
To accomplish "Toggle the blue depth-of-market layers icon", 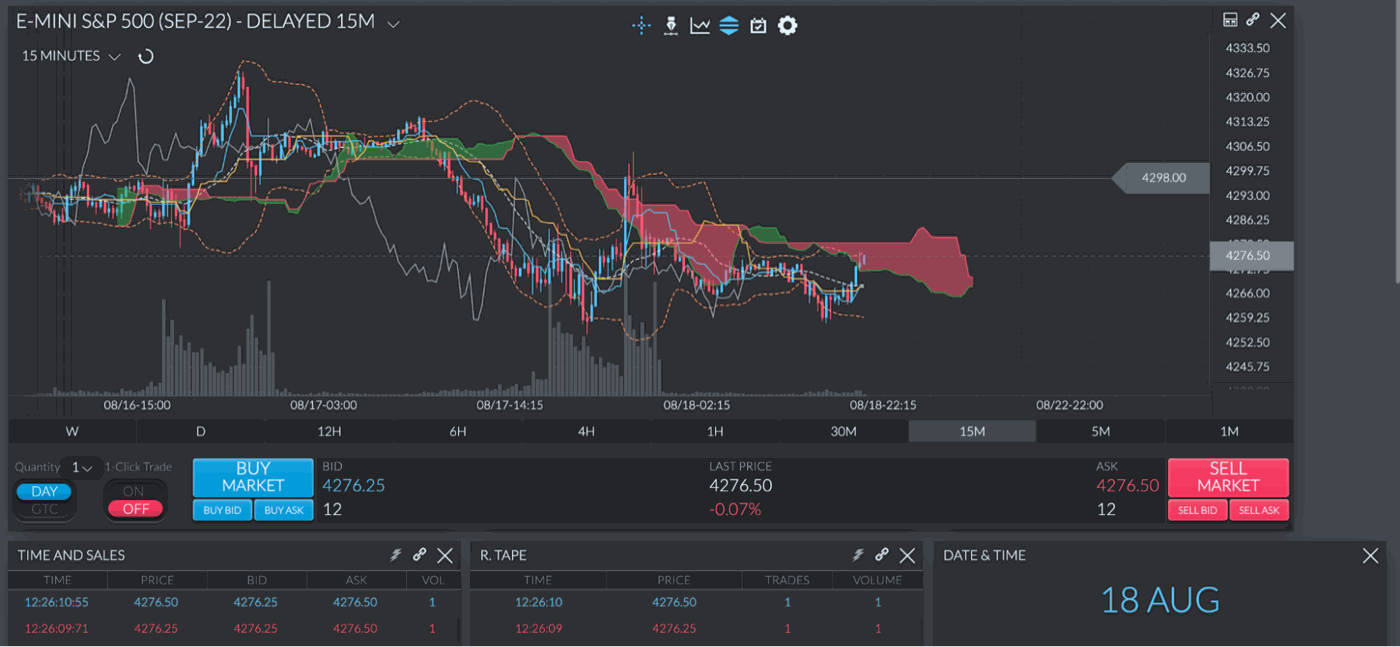I will [729, 25].
